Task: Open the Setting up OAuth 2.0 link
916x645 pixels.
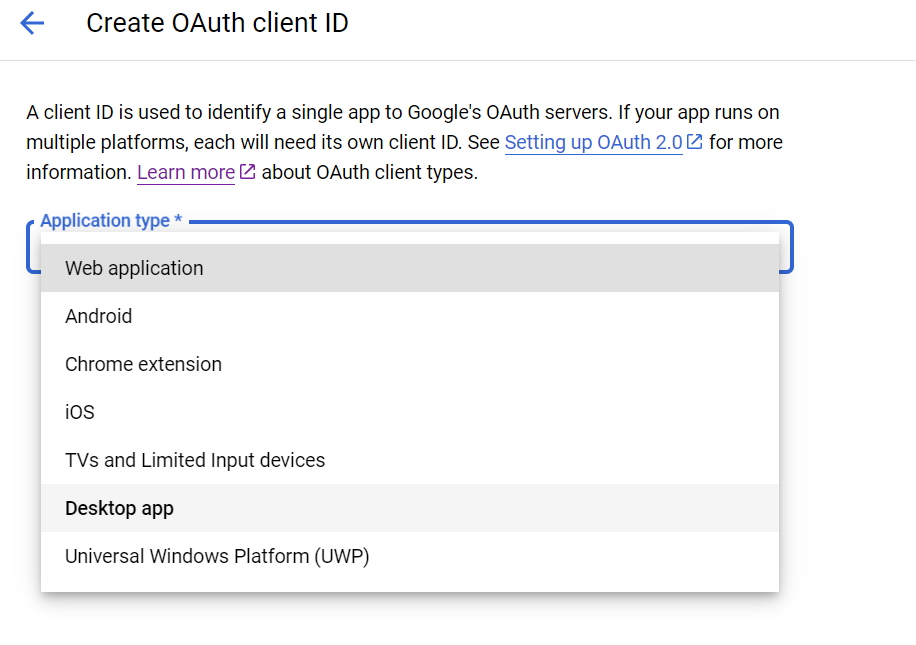Action: pos(594,142)
